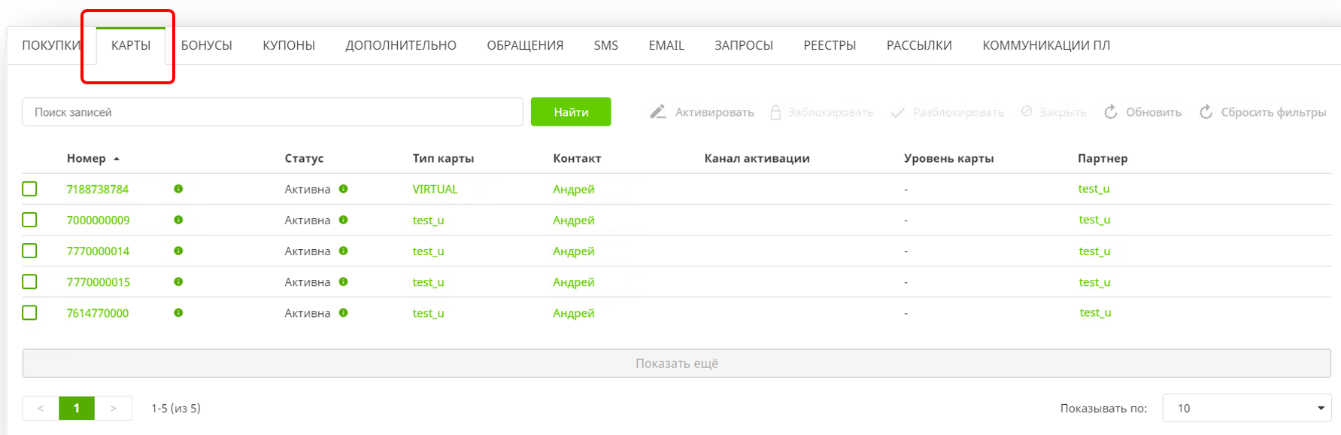Click the info icon next to card 7770000014

(178, 251)
